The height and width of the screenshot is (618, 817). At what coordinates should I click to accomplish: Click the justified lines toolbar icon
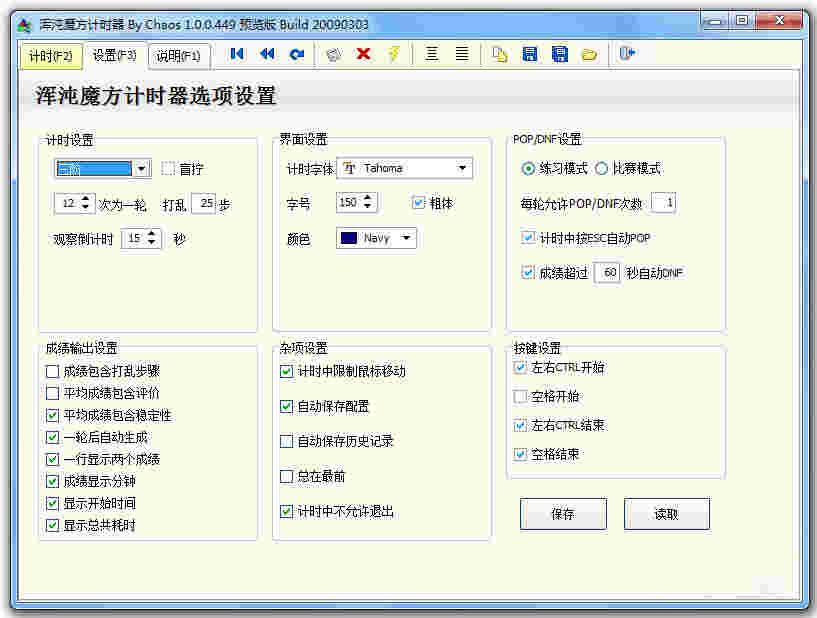point(462,54)
